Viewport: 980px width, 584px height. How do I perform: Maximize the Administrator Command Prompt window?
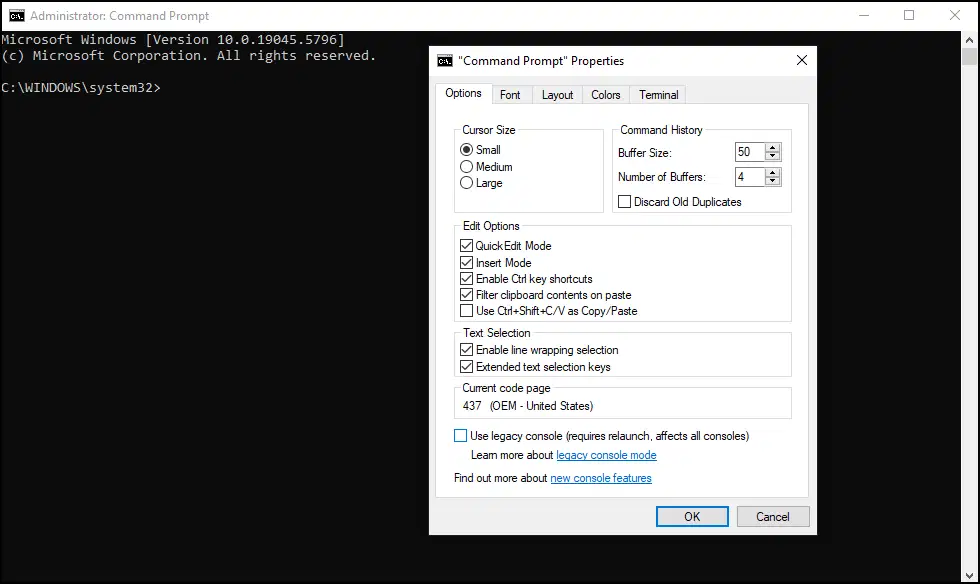pyautogui.click(x=909, y=16)
